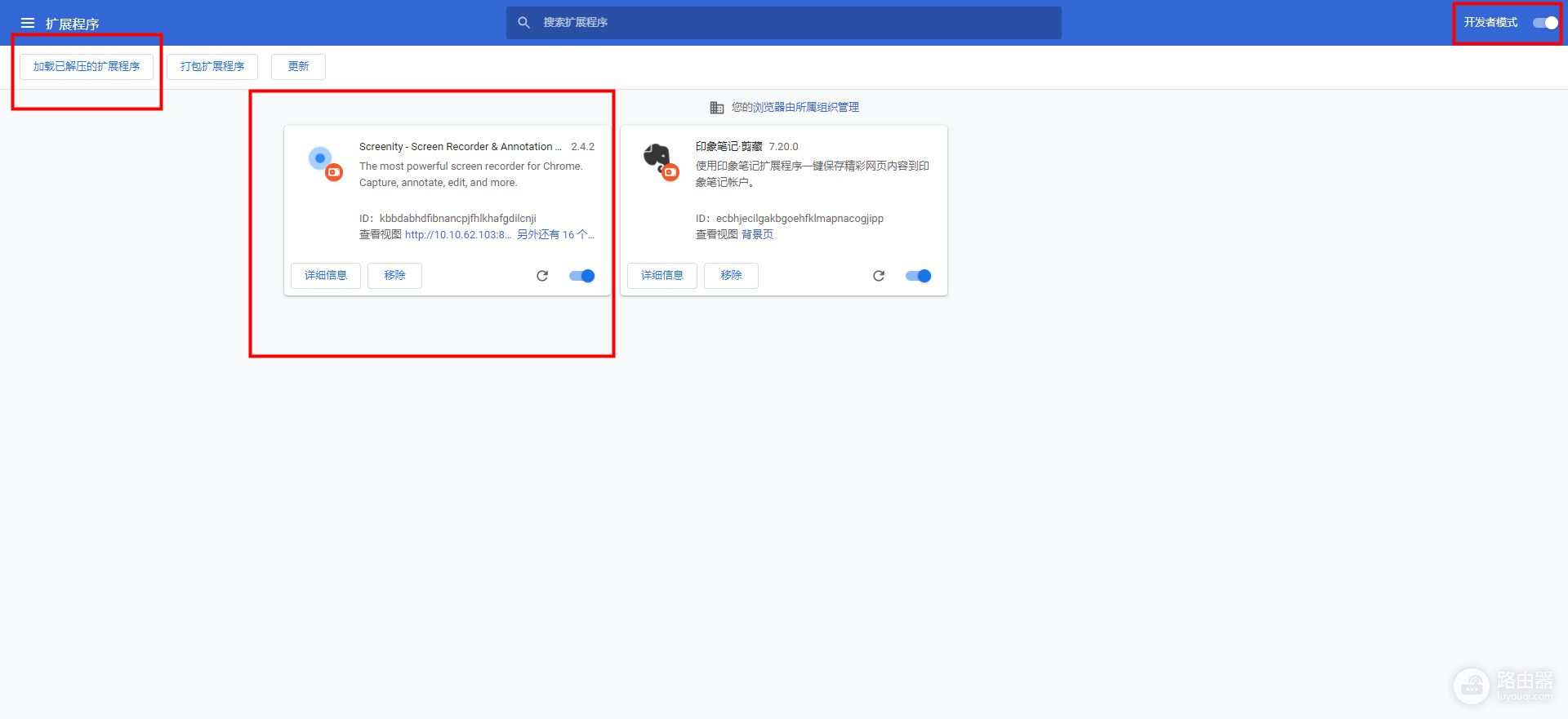This screenshot has width=1568, height=719.
Task: Click the organization building icon
Action: pyautogui.click(x=717, y=108)
